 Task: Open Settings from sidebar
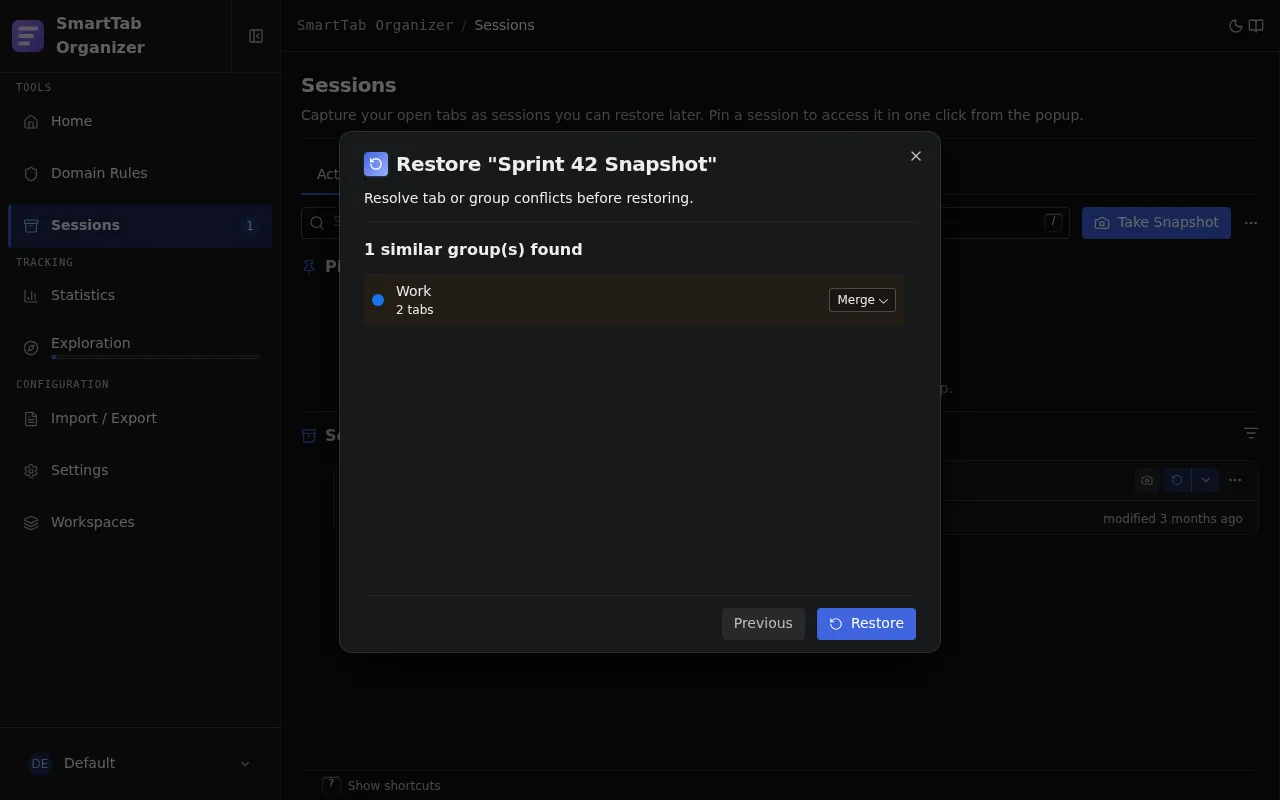(x=140, y=470)
